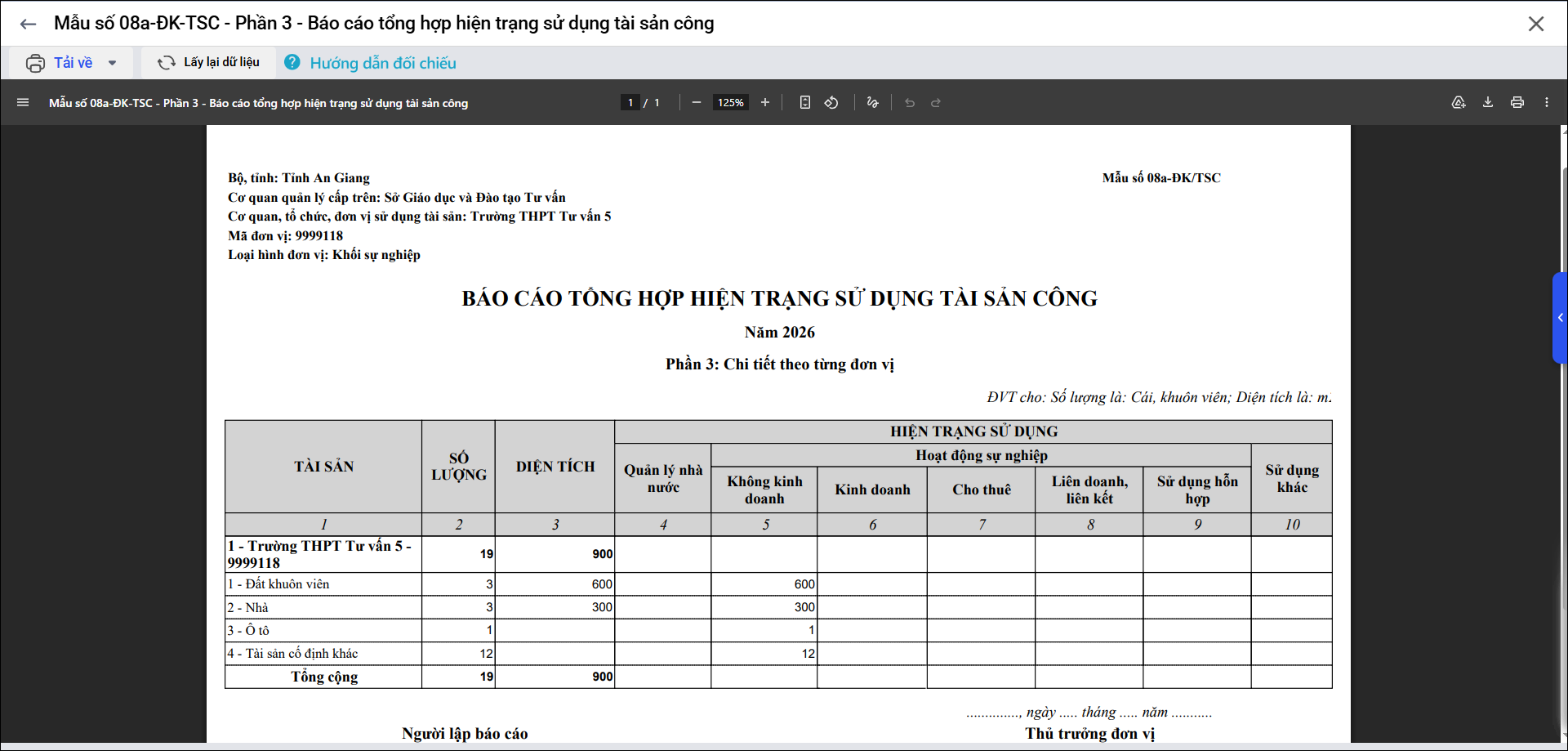The height and width of the screenshot is (751, 1568).
Task: Select the draw annotation tool
Action: click(872, 103)
